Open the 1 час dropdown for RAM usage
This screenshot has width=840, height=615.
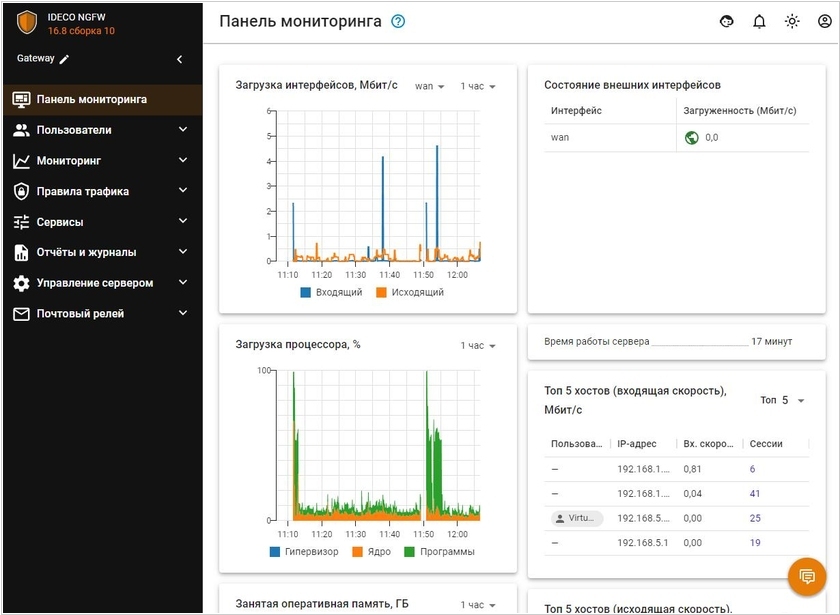coord(478,605)
